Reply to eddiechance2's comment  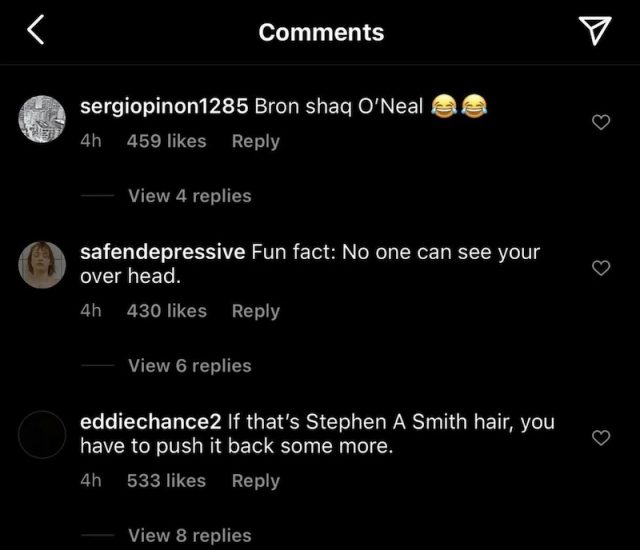(x=256, y=481)
